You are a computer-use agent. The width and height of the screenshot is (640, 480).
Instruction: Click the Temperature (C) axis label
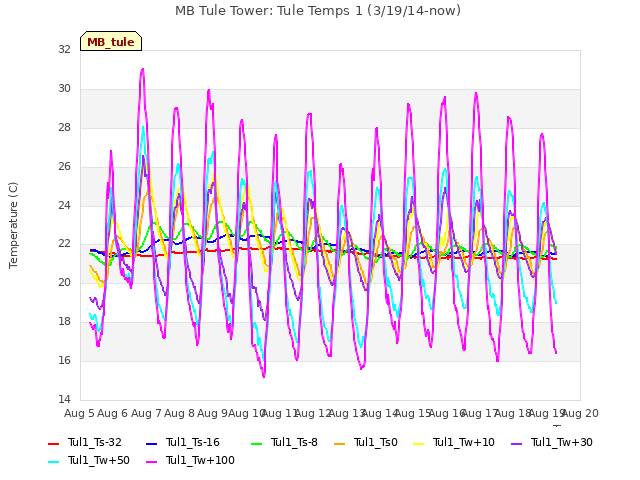[13, 225]
